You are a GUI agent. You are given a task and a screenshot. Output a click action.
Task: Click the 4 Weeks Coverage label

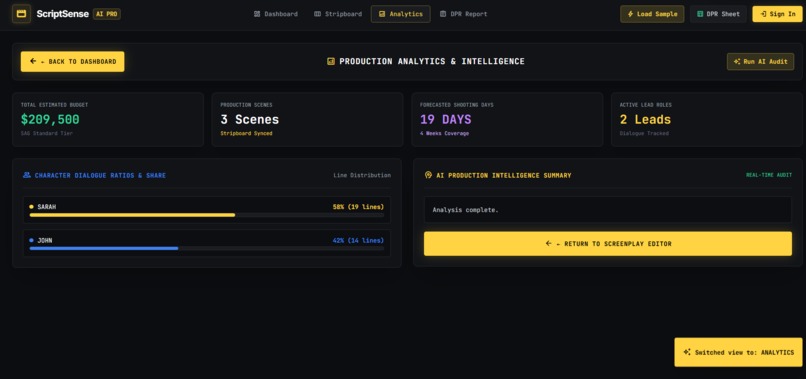pos(444,133)
